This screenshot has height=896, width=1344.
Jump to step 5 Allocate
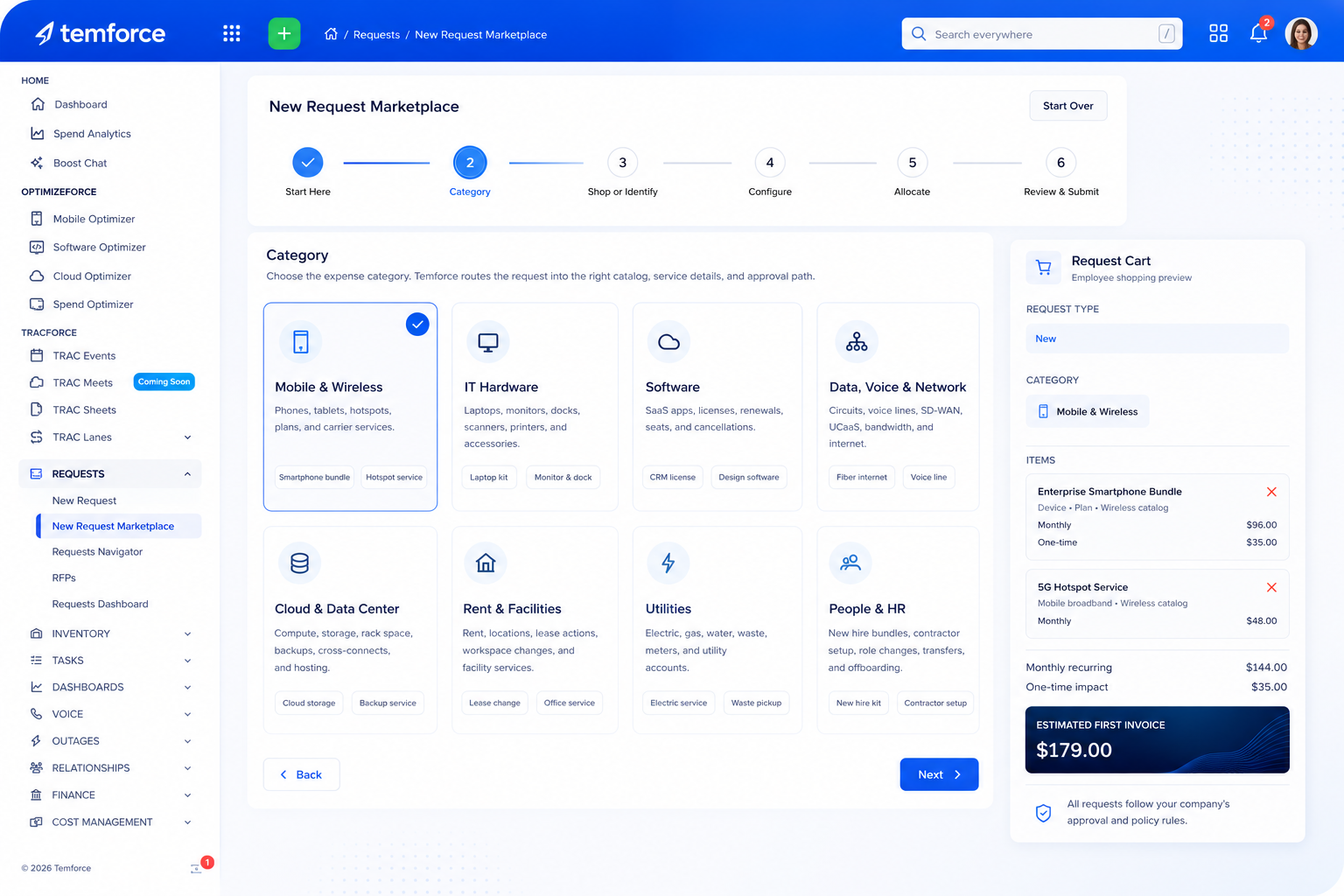913,163
